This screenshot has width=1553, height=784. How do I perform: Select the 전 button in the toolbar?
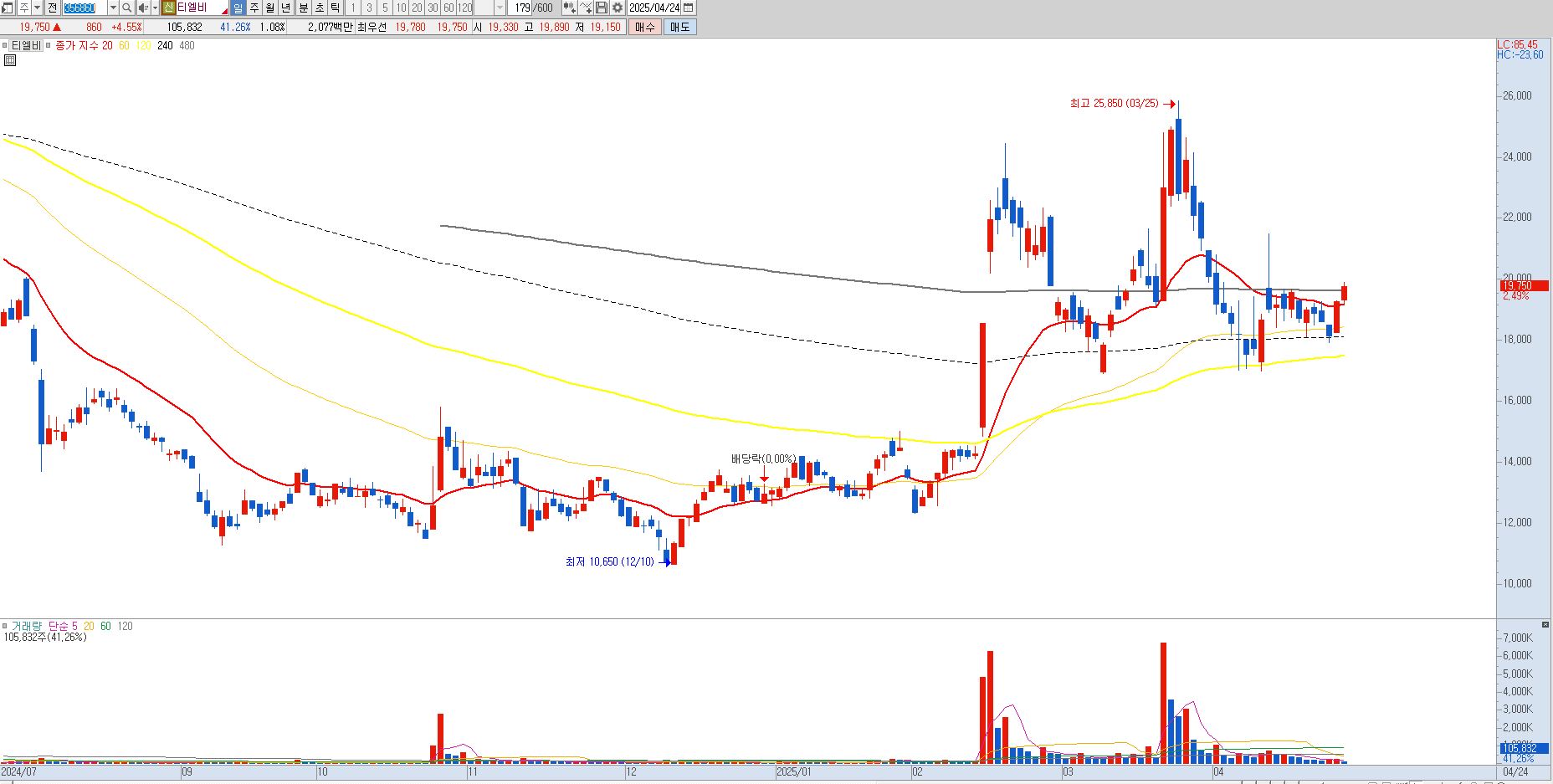coord(52,8)
